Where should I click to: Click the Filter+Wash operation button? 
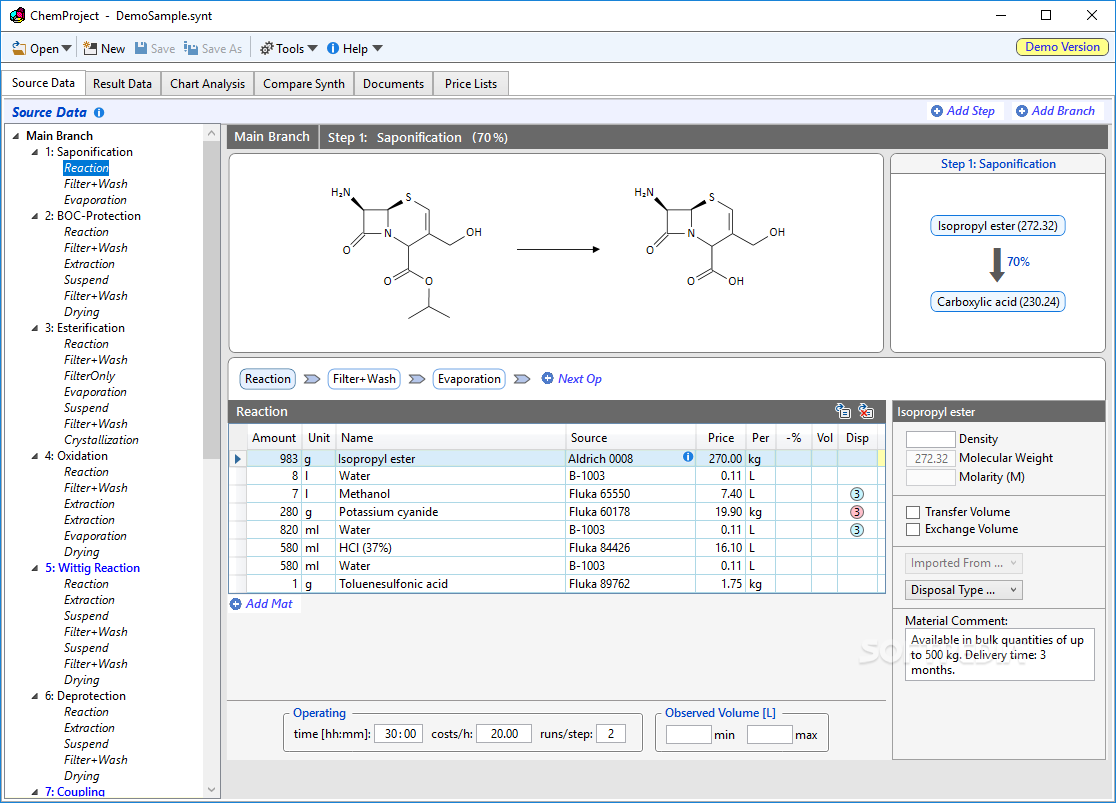(x=364, y=379)
